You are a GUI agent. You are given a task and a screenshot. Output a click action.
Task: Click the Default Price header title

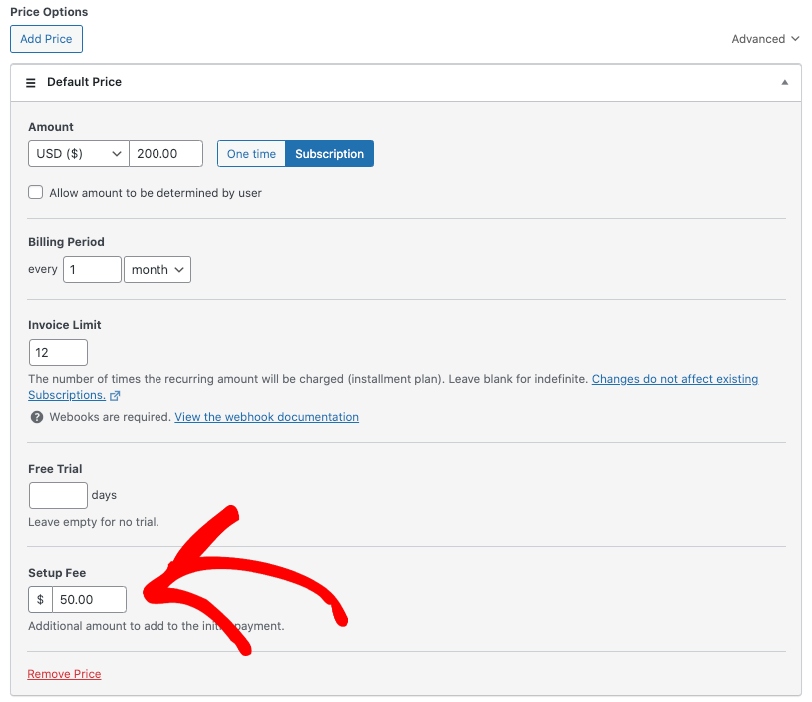[x=84, y=82]
